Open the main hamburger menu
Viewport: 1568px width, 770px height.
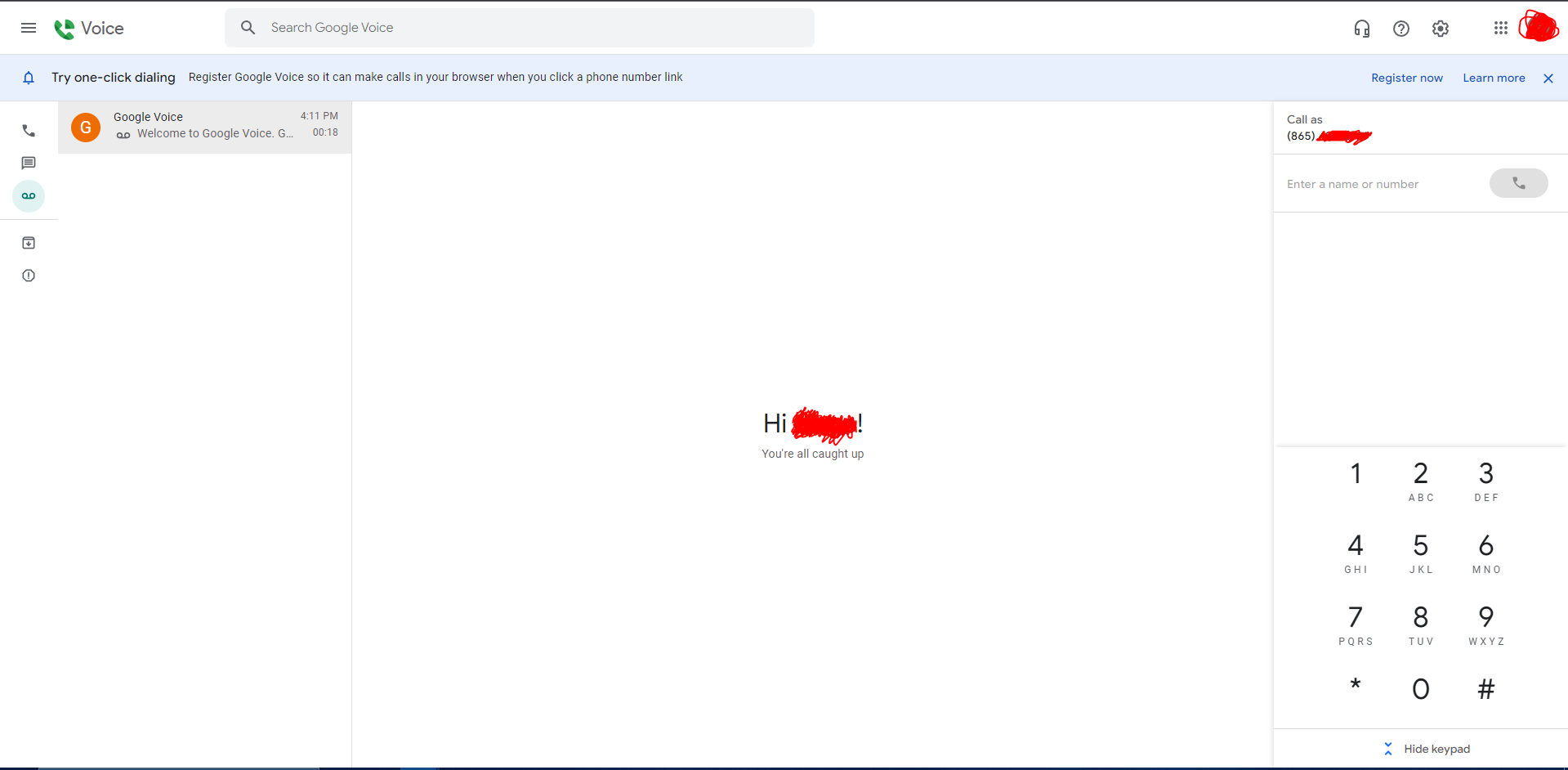pyautogui.click(x=29, y=28)
